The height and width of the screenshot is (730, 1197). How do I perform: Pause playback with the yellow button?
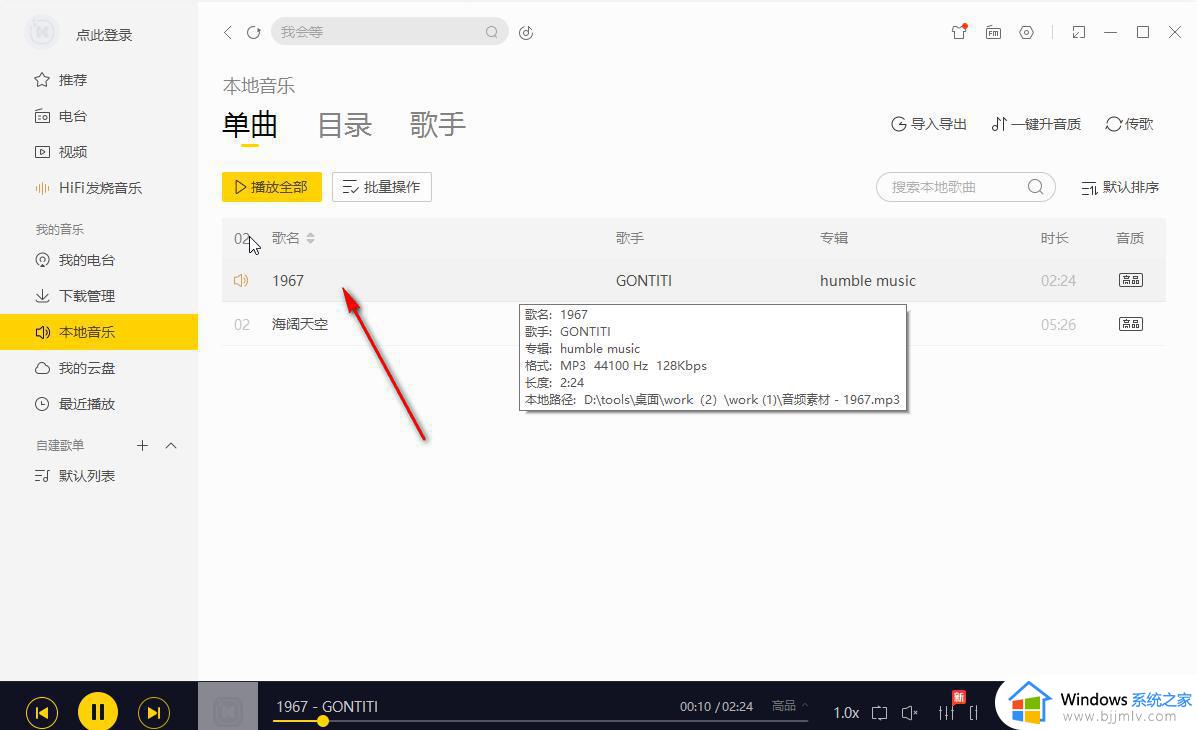click(98, 712)
